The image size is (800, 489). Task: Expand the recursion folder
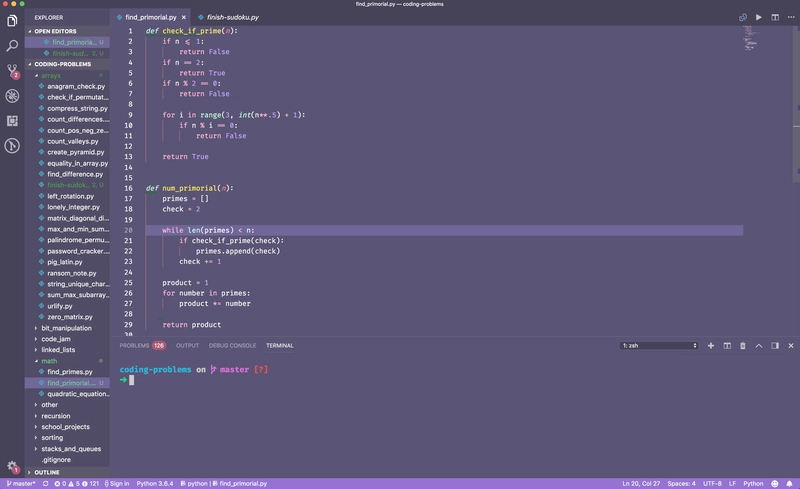67,416
